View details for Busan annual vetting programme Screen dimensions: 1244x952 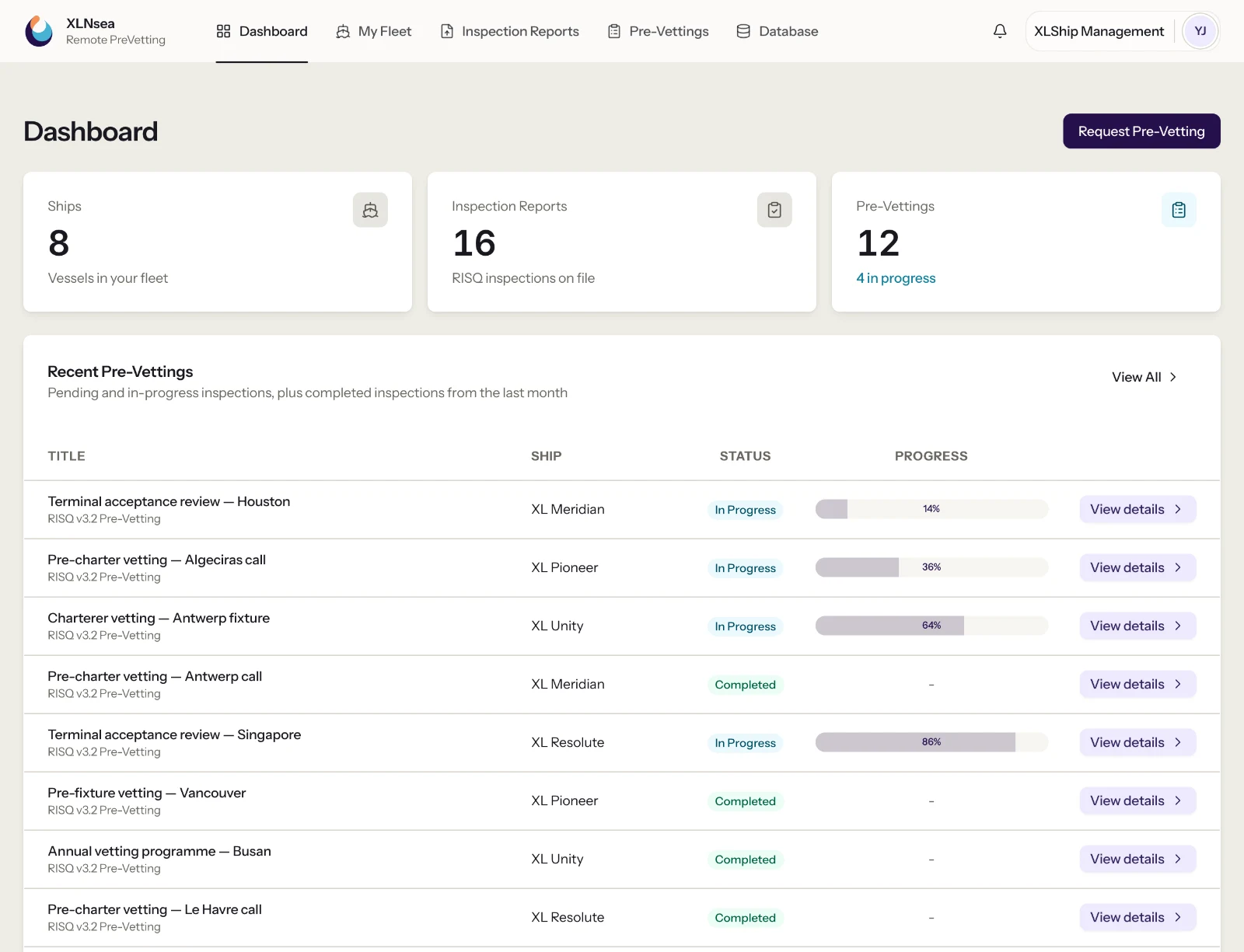click(1137, 859)
